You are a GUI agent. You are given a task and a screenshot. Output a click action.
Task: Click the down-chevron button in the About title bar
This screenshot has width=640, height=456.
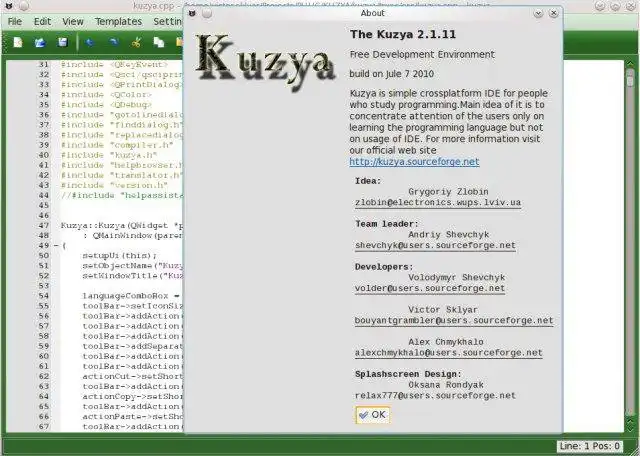538,13
